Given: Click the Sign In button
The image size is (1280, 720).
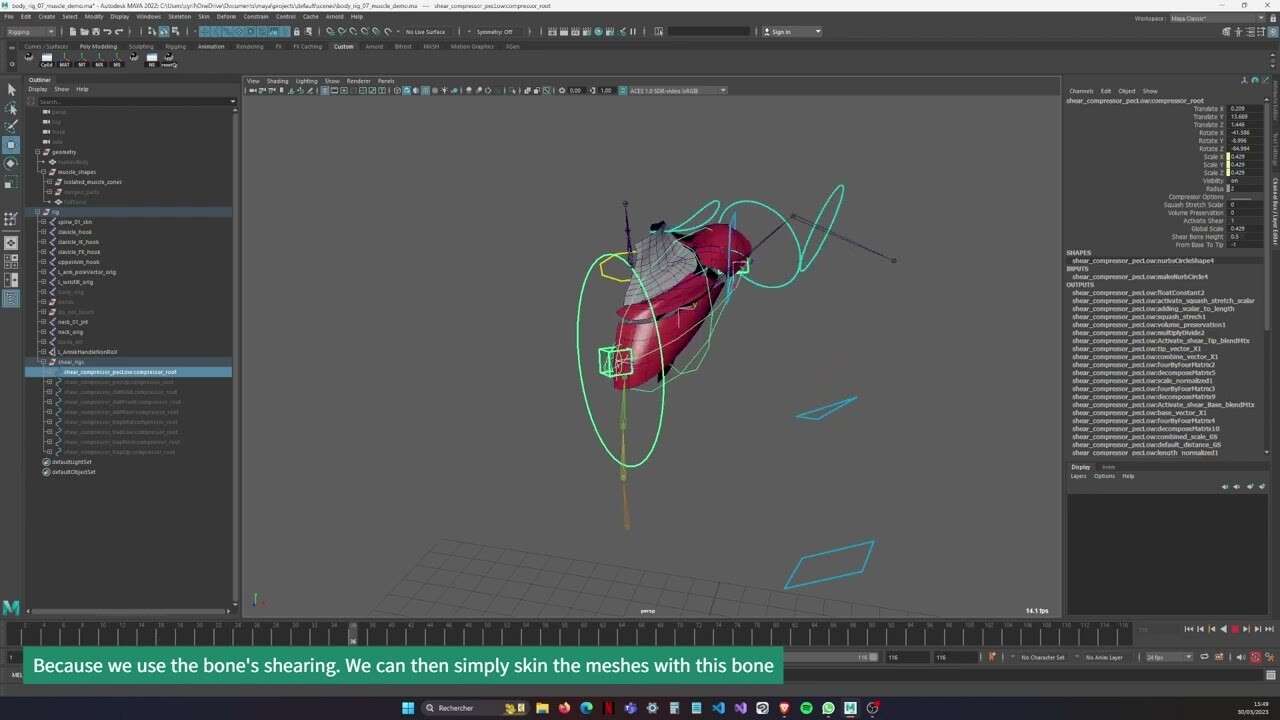Looking at the screenshot, I should (x=788, y=31).
